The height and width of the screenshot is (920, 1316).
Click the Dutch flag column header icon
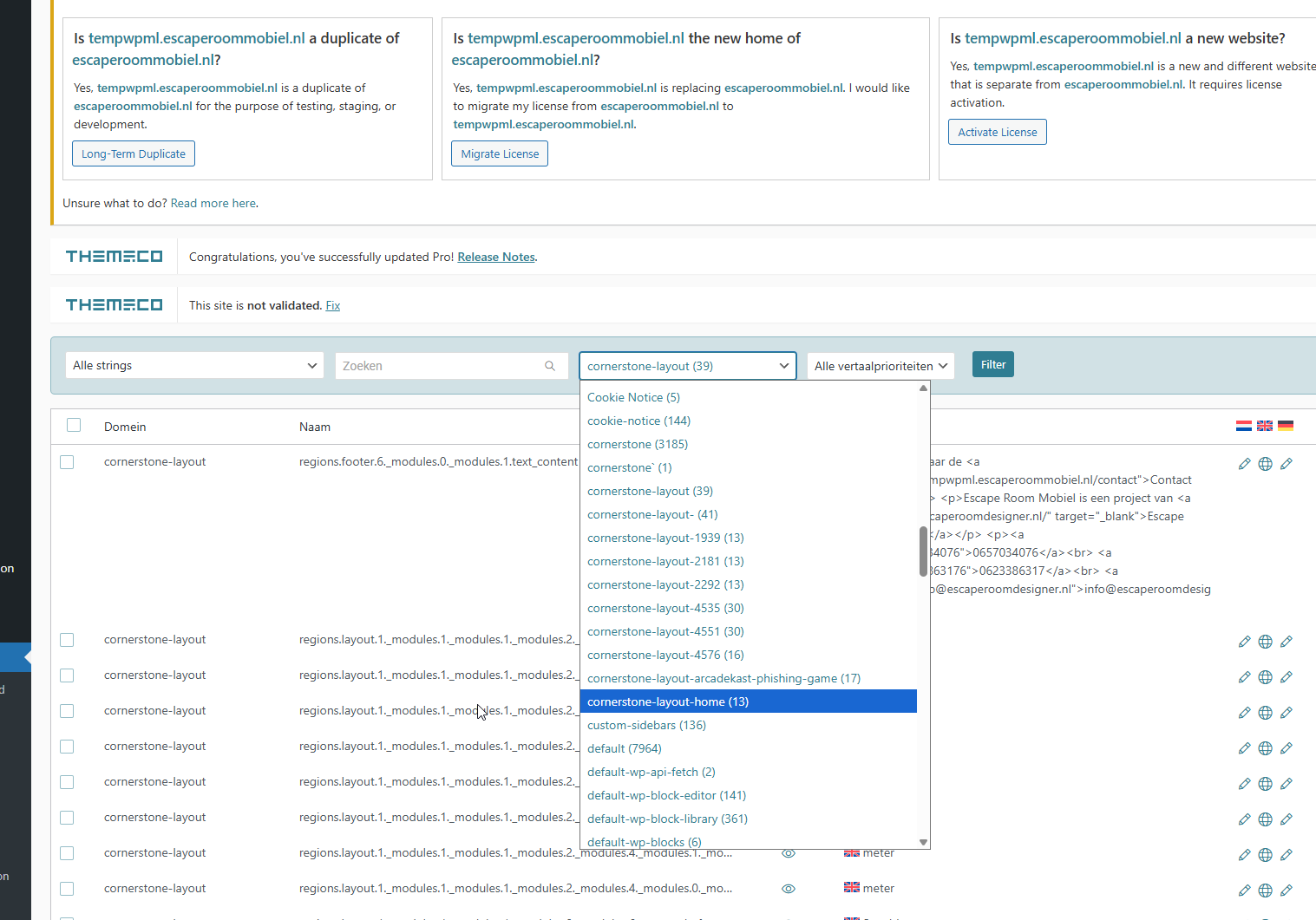coord(1243,426)
